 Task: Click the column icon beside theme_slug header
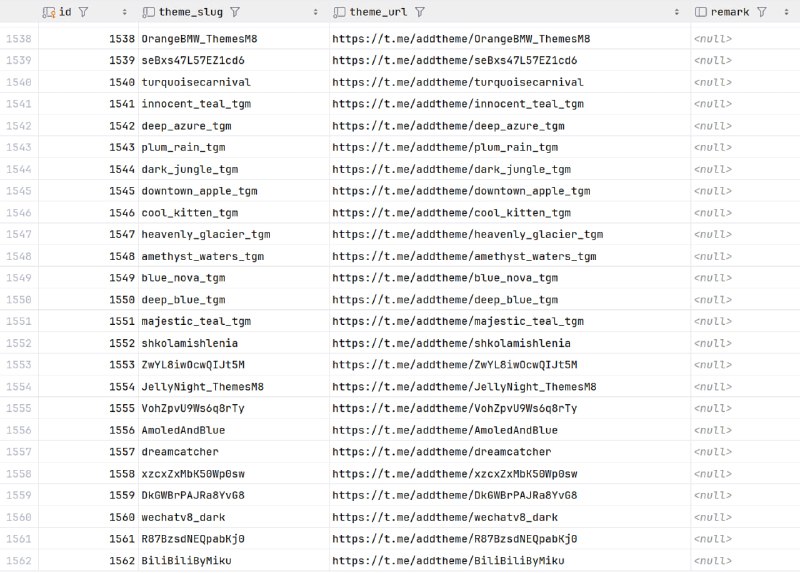(148, 12)
